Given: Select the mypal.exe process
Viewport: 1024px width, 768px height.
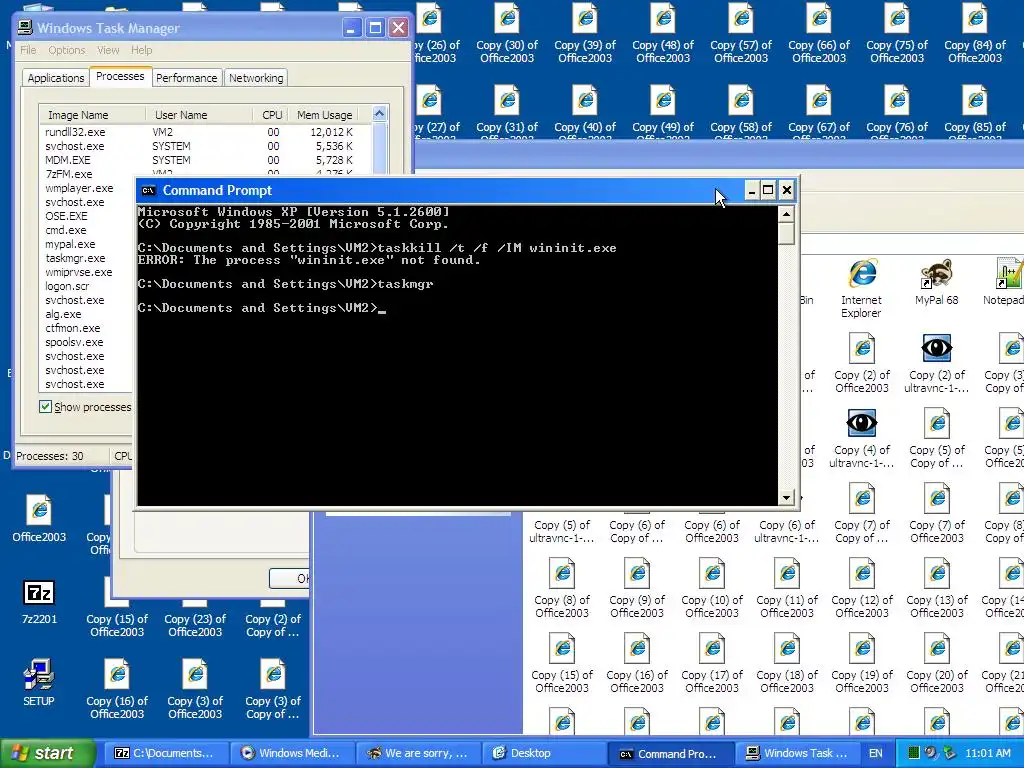Looking at the screenshot, I should tap(70, 244).
